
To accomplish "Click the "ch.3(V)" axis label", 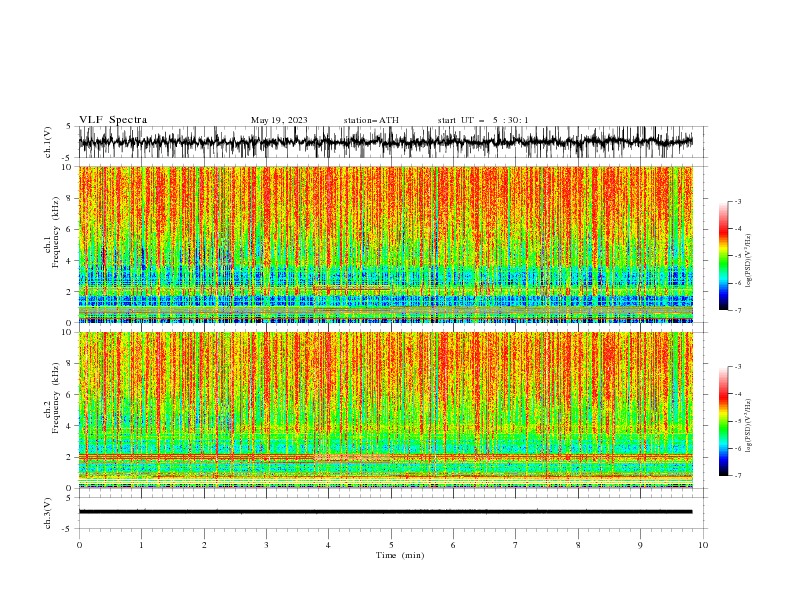I will (x=48, y=513).
